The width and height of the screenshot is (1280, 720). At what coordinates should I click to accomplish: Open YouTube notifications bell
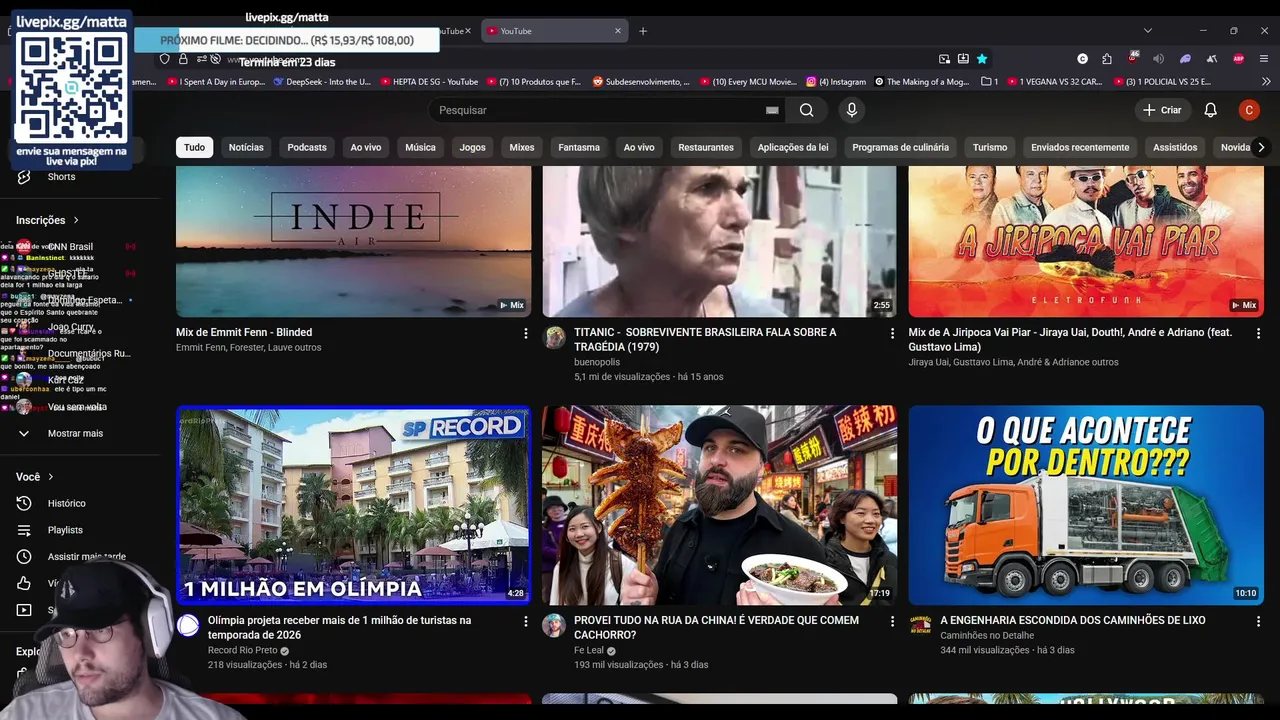click(x=1210, y=110)
